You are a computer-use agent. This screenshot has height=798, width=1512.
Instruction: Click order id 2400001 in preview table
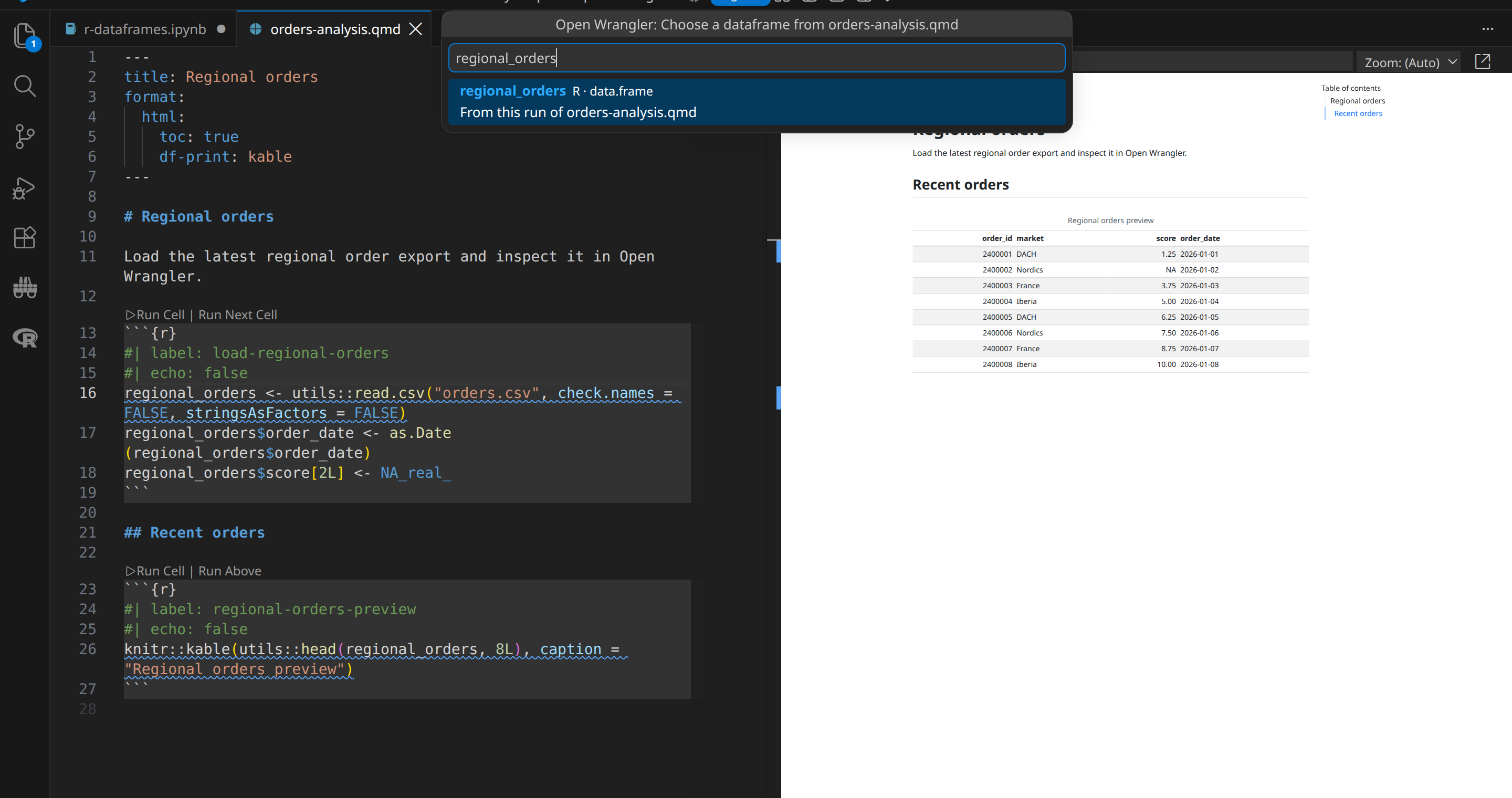(x=996, y=254)
